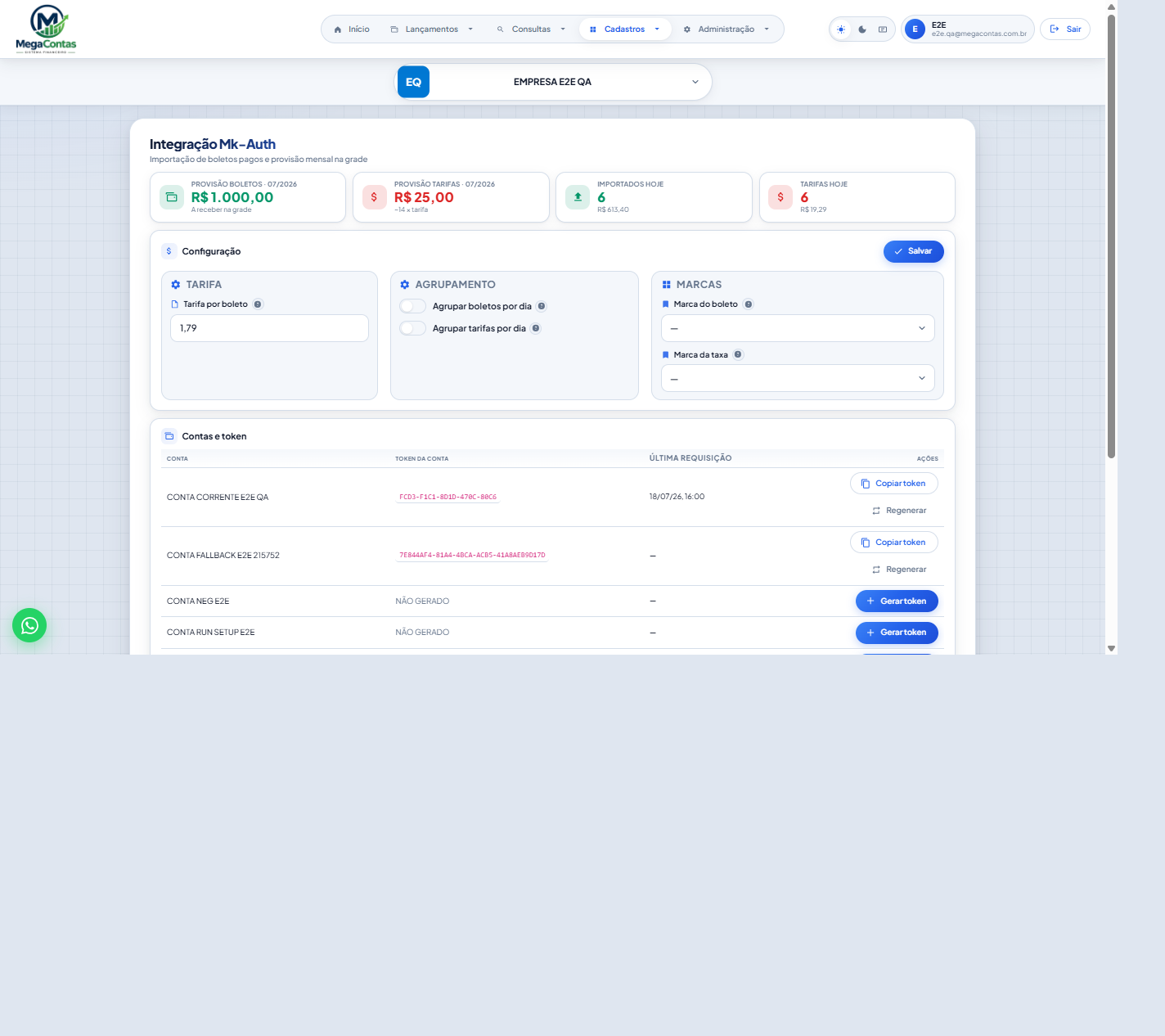The image size is (1165, 1036).
Task: Click help icon next to Marca da taxa
Action: (738, 354)
